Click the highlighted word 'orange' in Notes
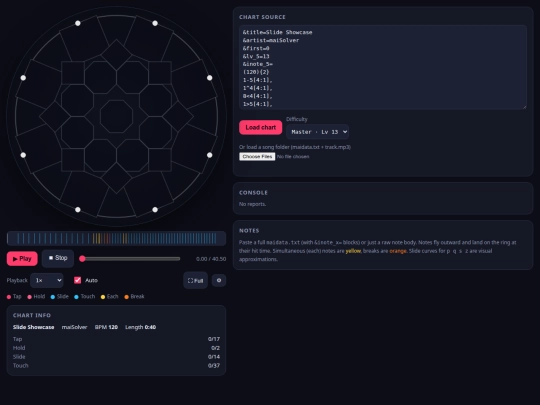Screen dimensions: 540x405 398,251
